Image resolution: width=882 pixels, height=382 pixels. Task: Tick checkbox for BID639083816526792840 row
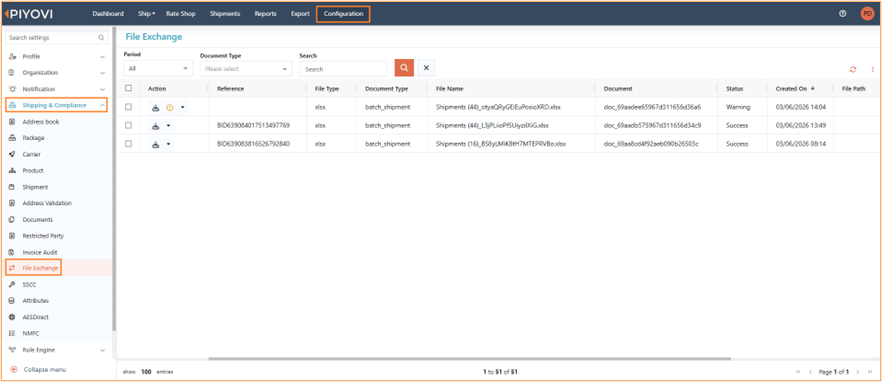128,144
